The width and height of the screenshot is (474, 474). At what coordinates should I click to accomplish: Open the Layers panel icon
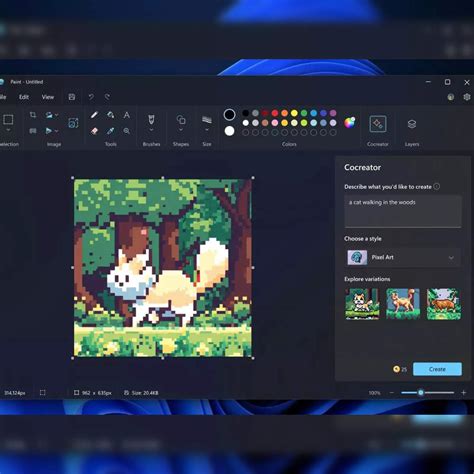tap(412, 124)
